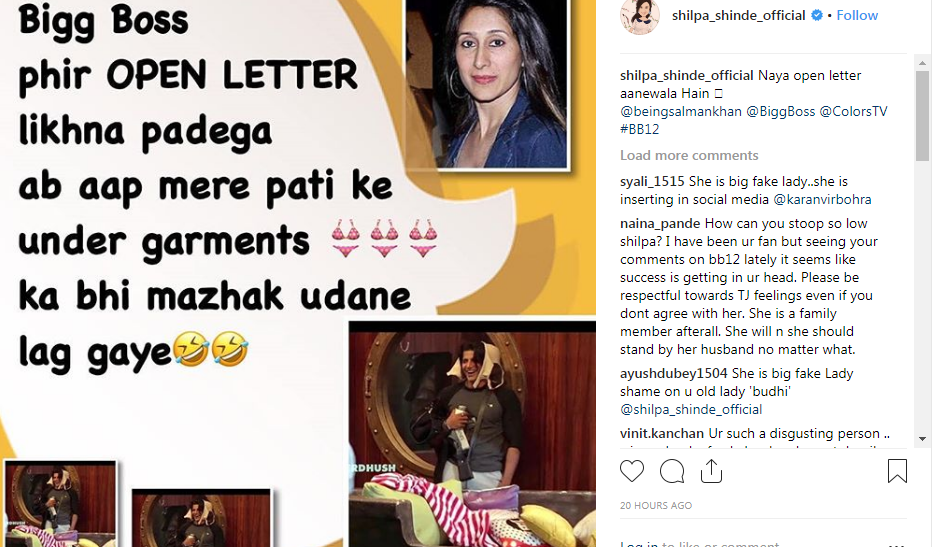Open the @beingsalmankhan mention
Screen dimensions: 932x547
(x=681, y=111)
